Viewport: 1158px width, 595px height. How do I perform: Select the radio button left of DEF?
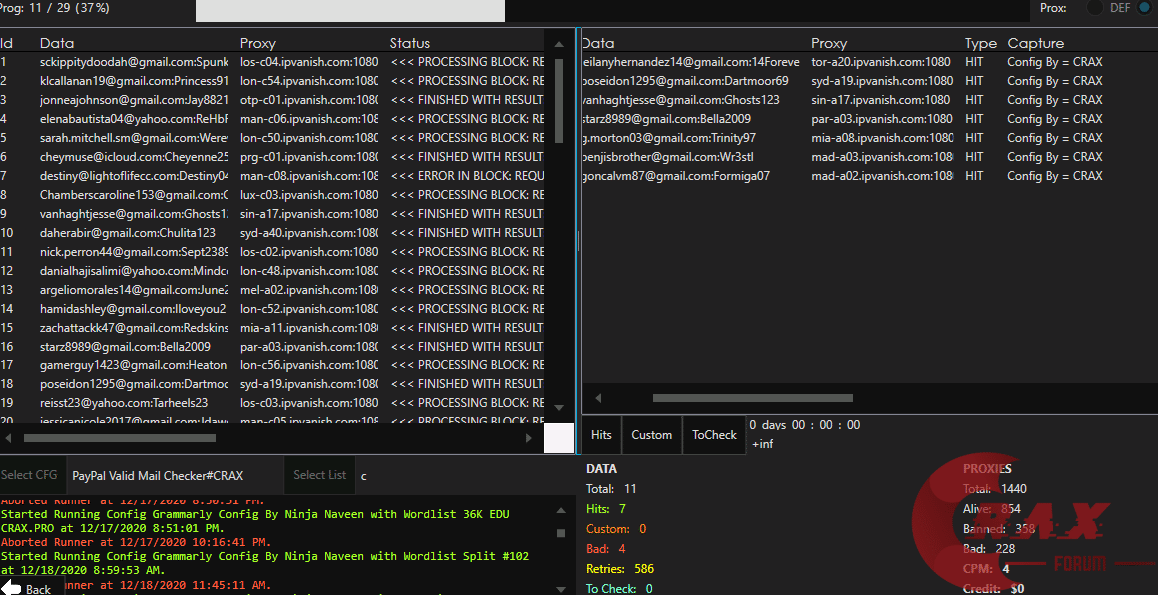1095,8
